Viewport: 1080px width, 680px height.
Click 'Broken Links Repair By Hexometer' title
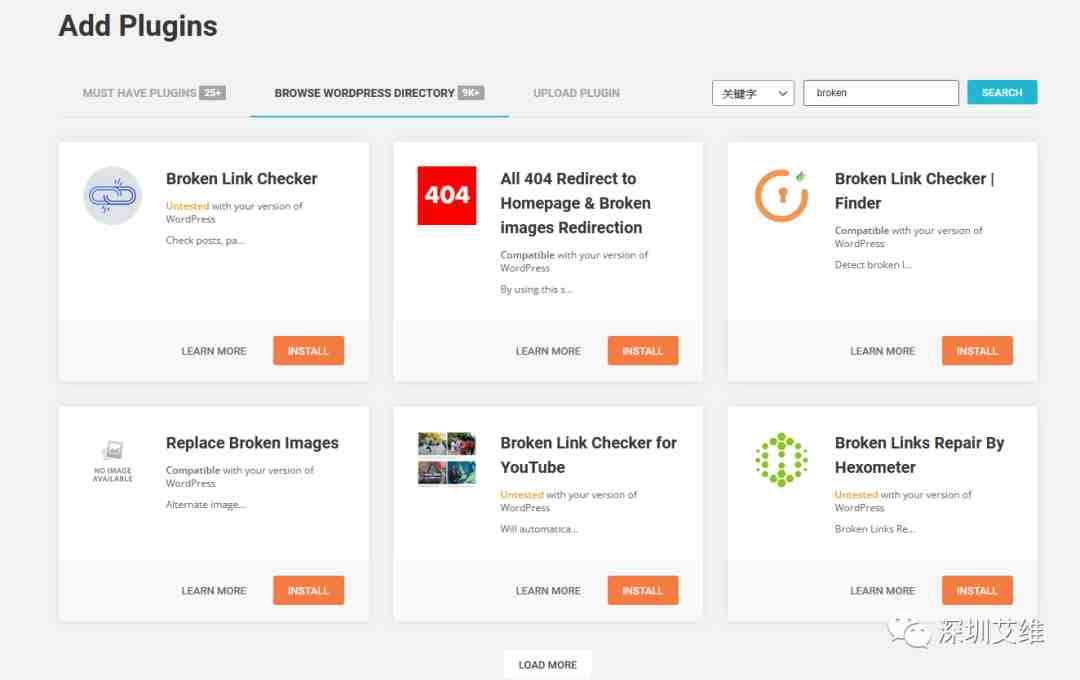tap(919, 455)
